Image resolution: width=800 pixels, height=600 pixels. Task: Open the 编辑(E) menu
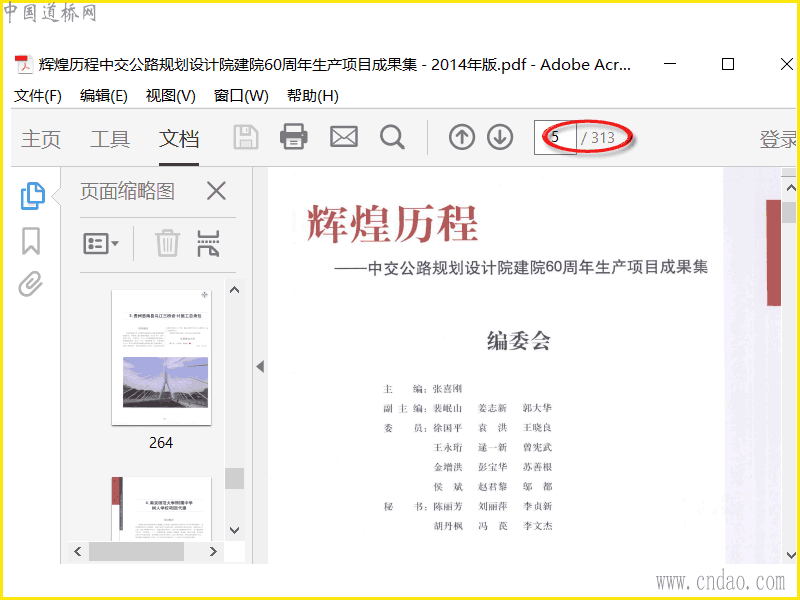click(x=104, y=96)
